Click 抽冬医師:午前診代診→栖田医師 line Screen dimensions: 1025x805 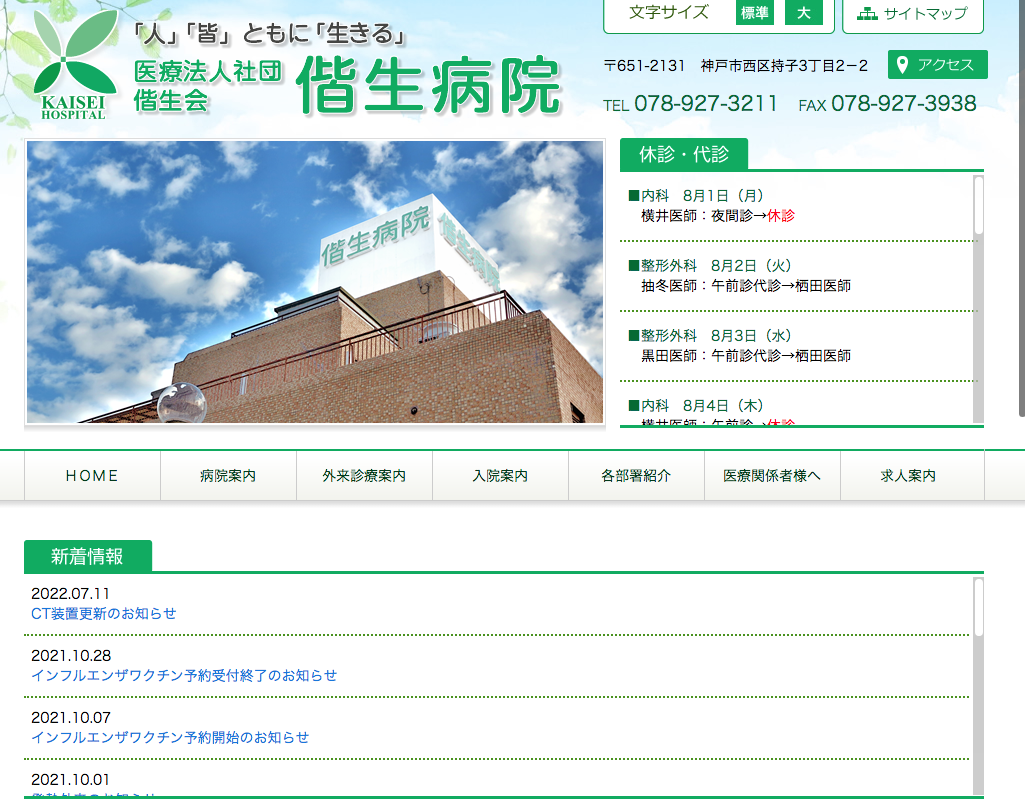746,286
